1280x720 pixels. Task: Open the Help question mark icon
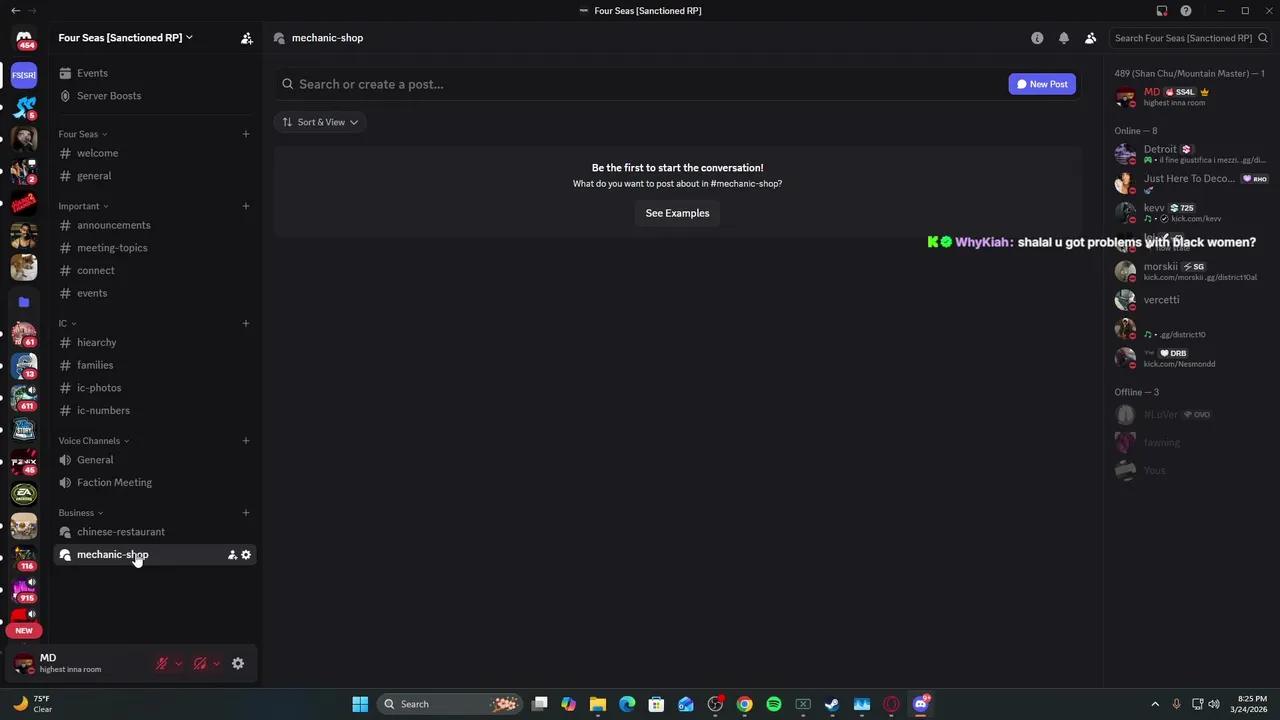pyautogui.click(x=1186, y=11)
